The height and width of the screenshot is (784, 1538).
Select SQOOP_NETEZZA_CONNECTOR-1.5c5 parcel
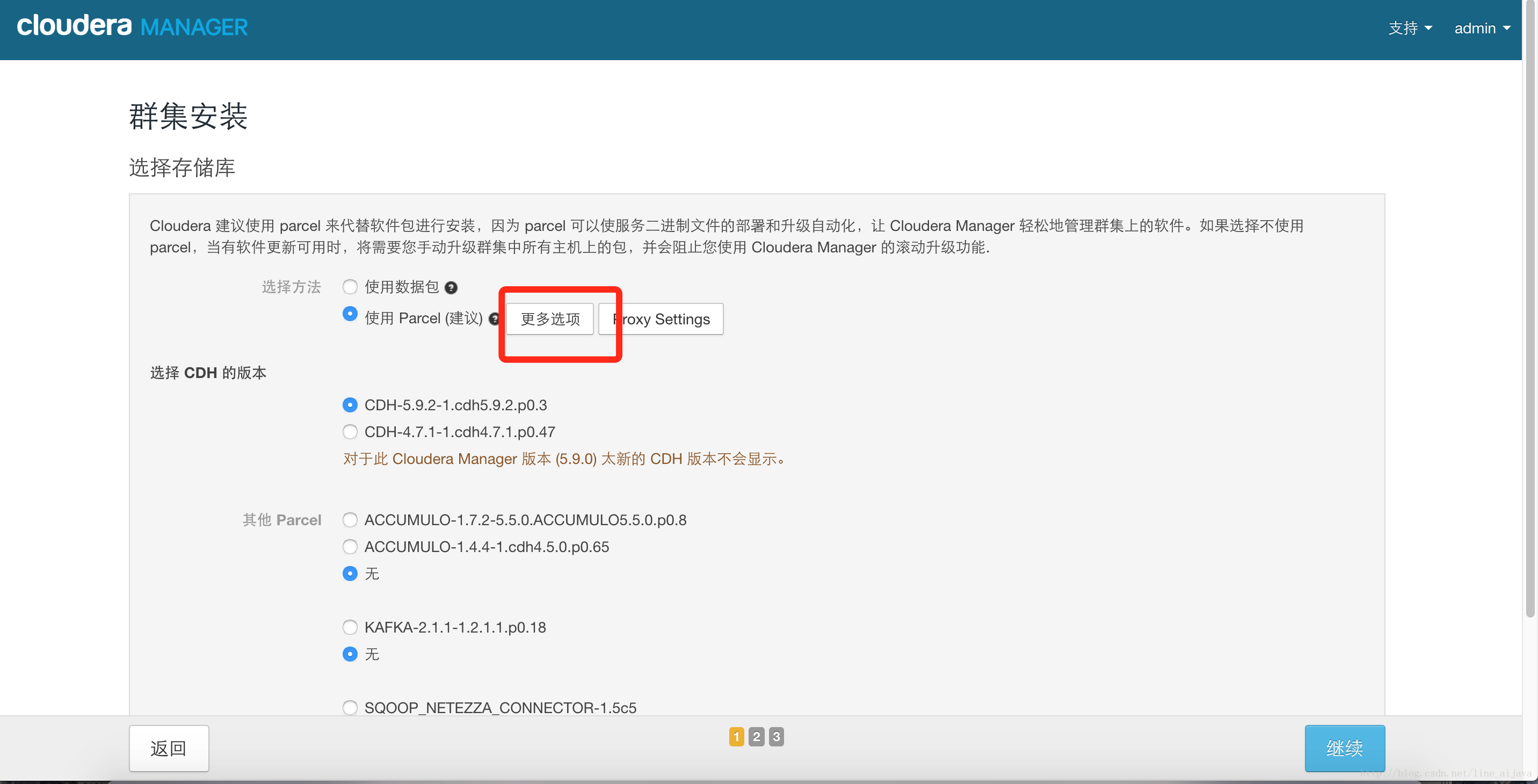pos(350,708)
